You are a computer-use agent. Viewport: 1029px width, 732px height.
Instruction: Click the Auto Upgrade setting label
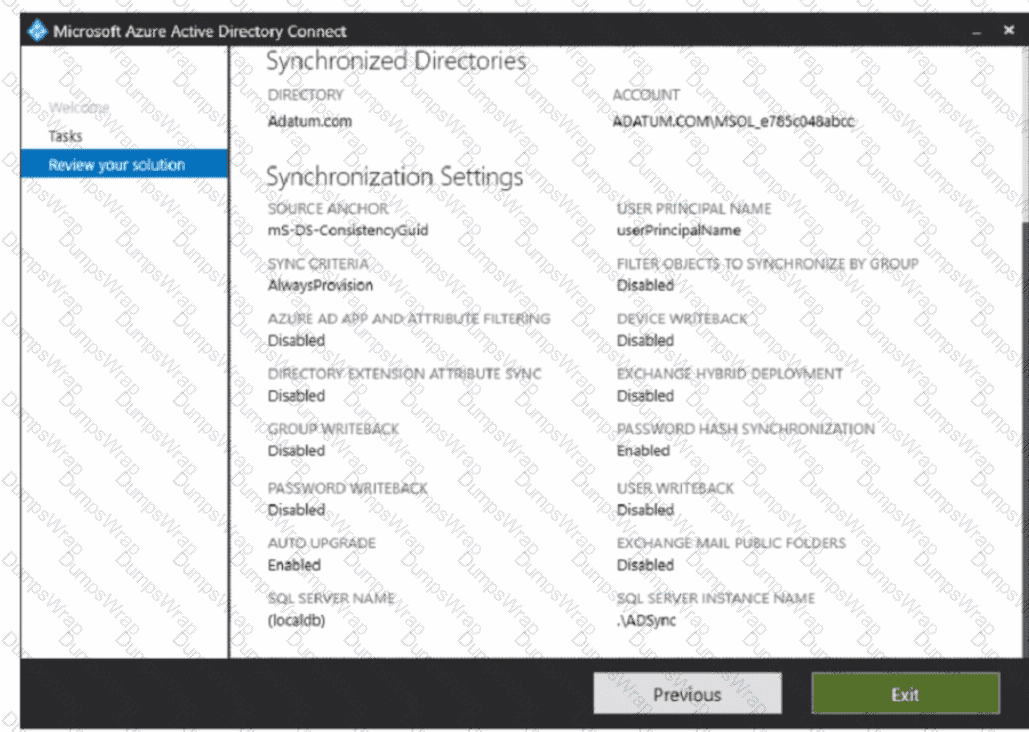coord(321,543)
